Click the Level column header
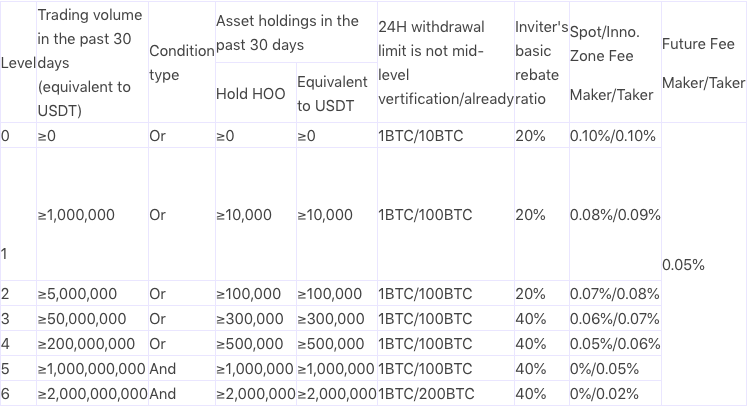 18,63
